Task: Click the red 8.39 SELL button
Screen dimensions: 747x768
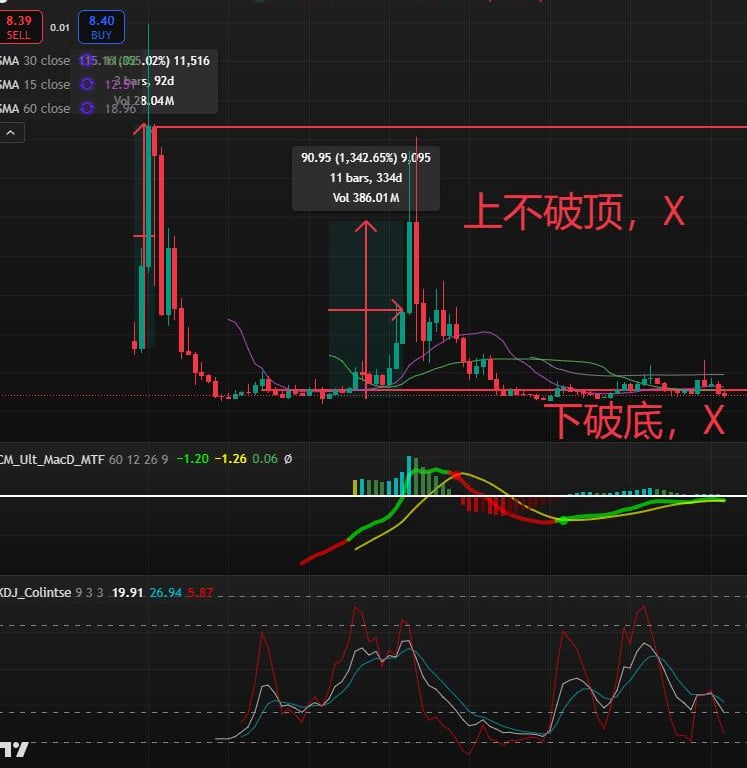Action: 20,27
